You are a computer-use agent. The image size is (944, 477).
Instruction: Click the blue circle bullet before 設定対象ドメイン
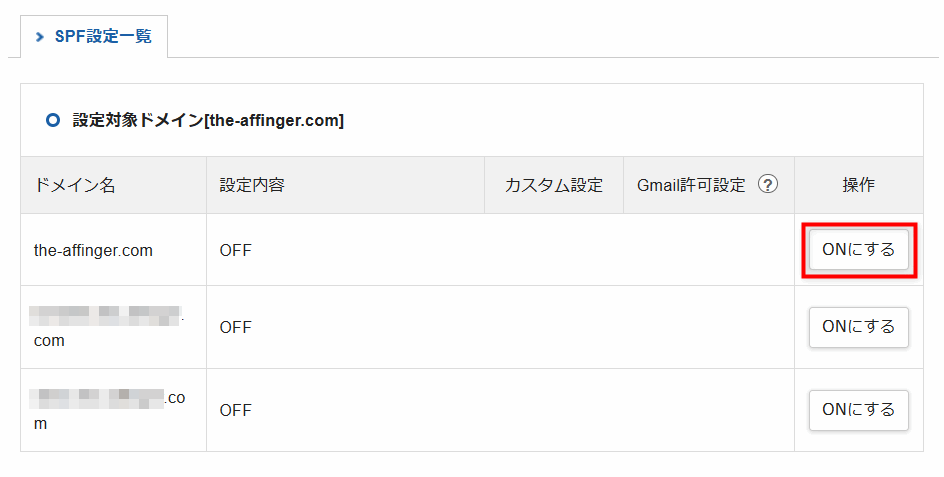pos(53,120)
